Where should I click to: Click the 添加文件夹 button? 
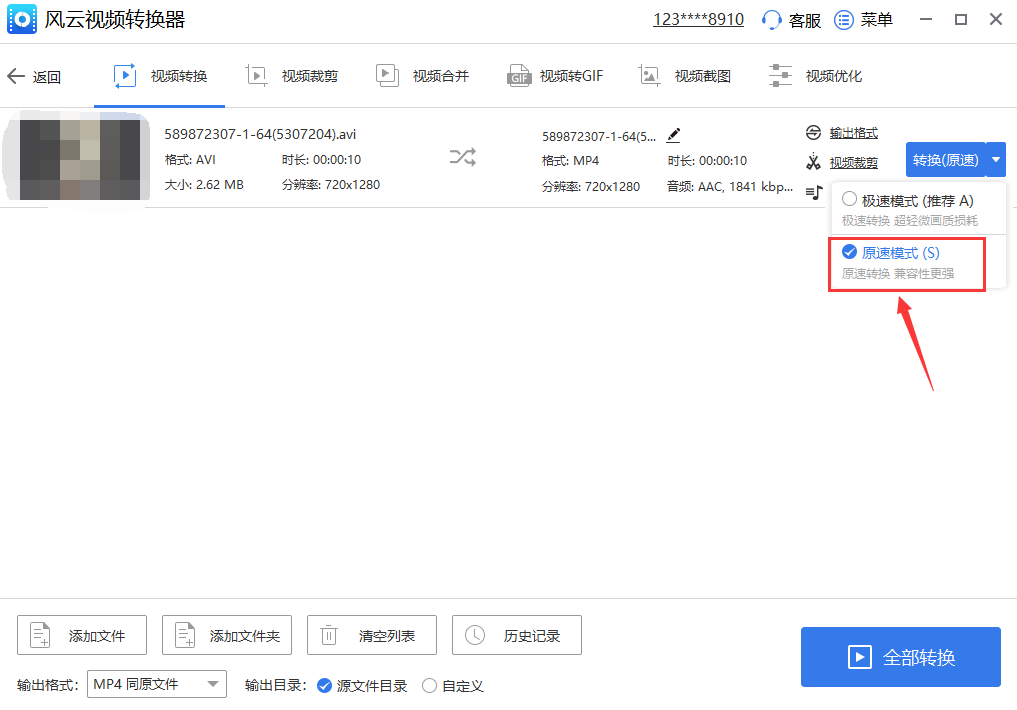[x=227, y=635]
